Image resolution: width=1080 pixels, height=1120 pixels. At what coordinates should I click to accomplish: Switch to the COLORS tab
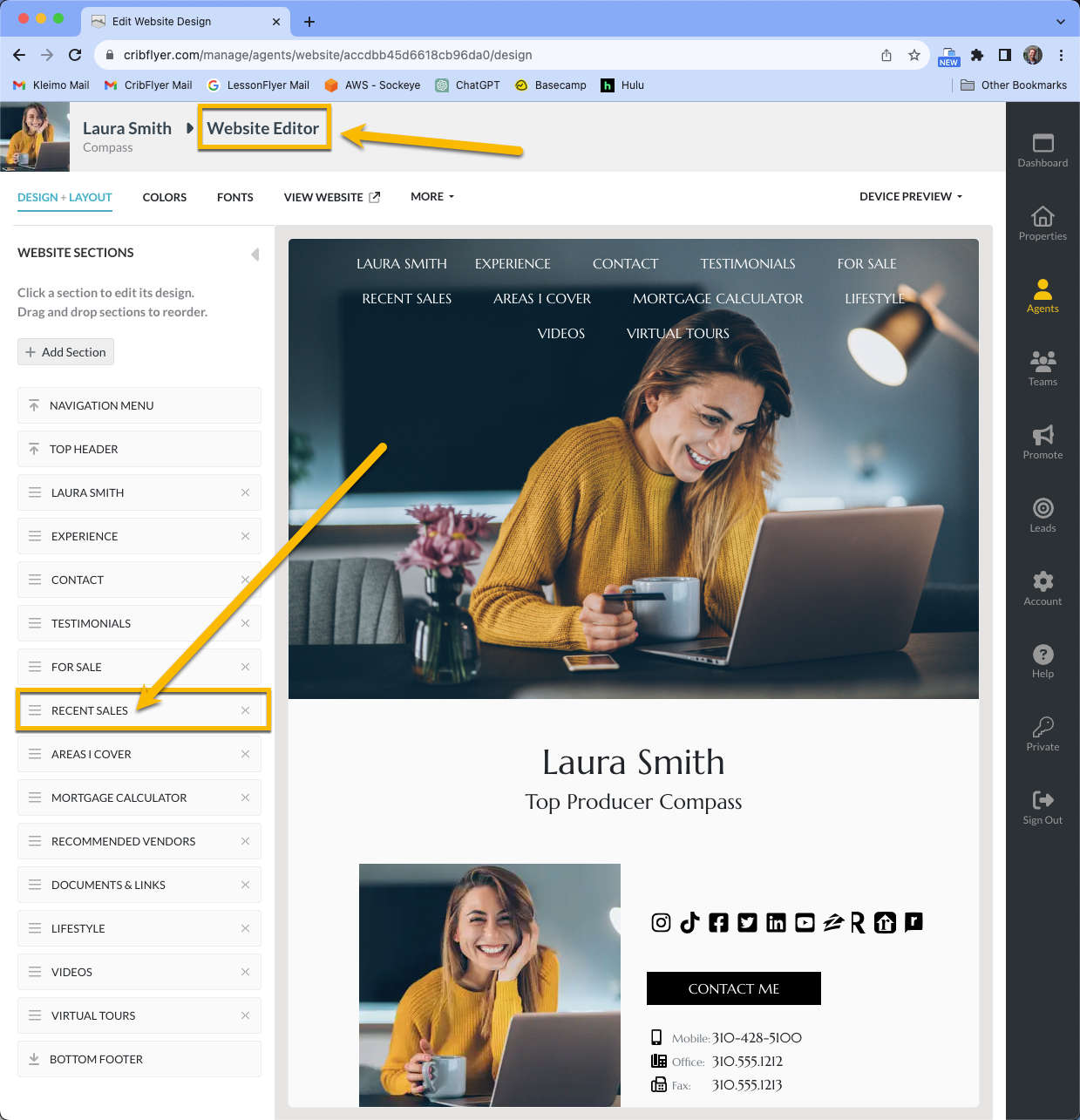165,197
